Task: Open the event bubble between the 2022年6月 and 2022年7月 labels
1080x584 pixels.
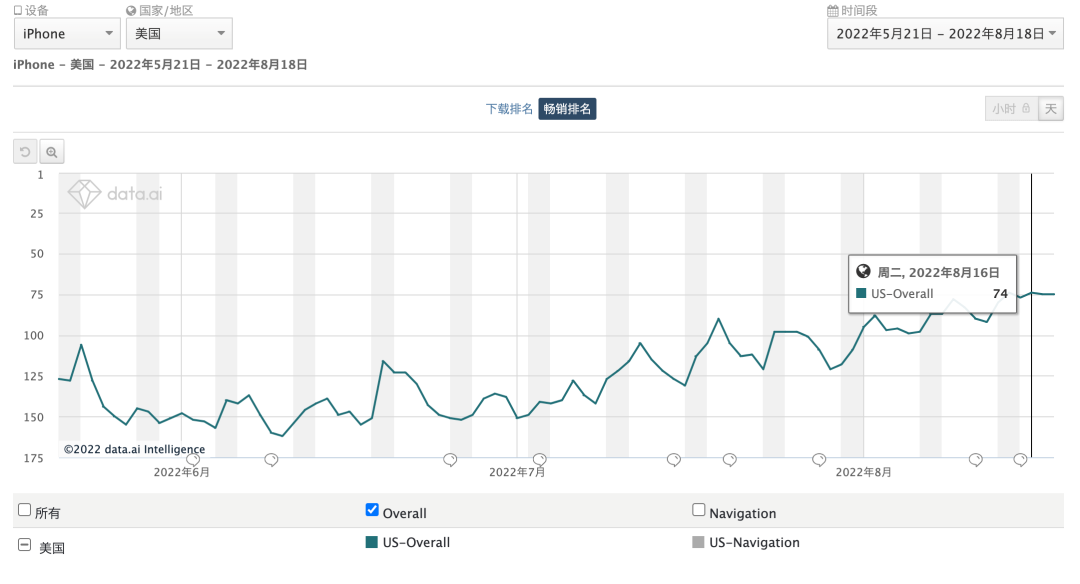Action: tap(271, 459)
